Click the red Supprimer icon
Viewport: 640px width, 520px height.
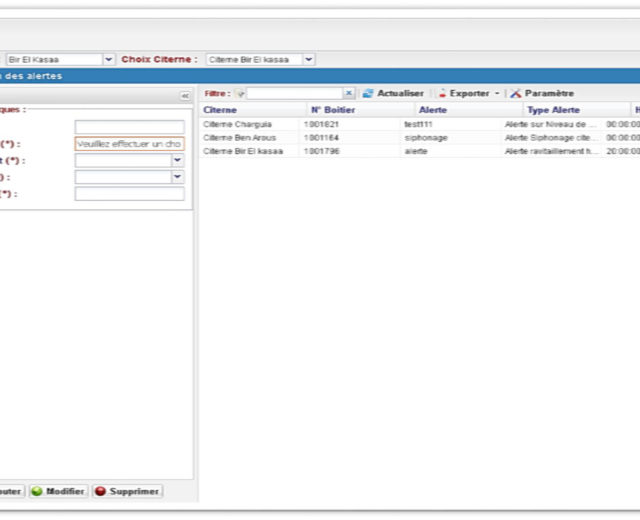[x=100, y=492]
